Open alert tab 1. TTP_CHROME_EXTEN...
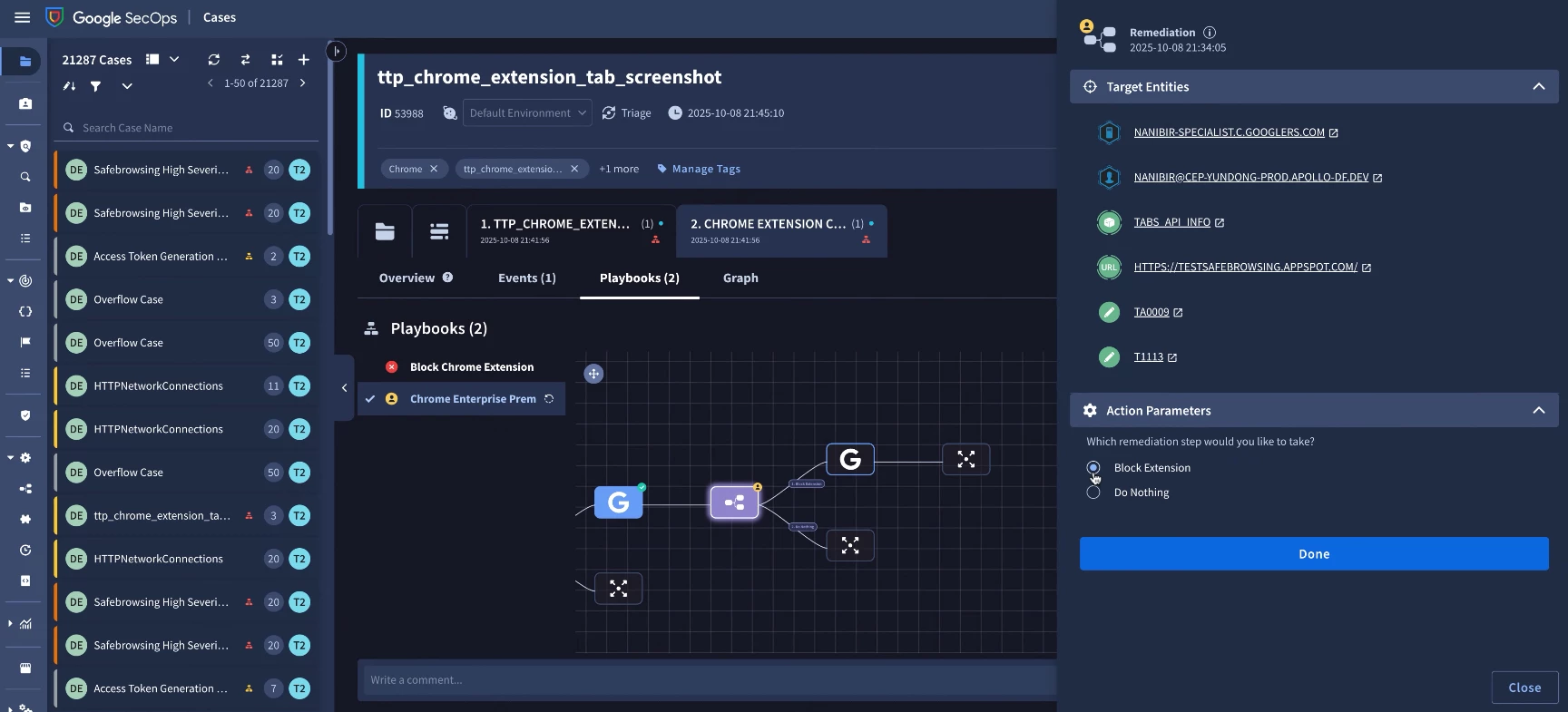 (x=572, y=231)
